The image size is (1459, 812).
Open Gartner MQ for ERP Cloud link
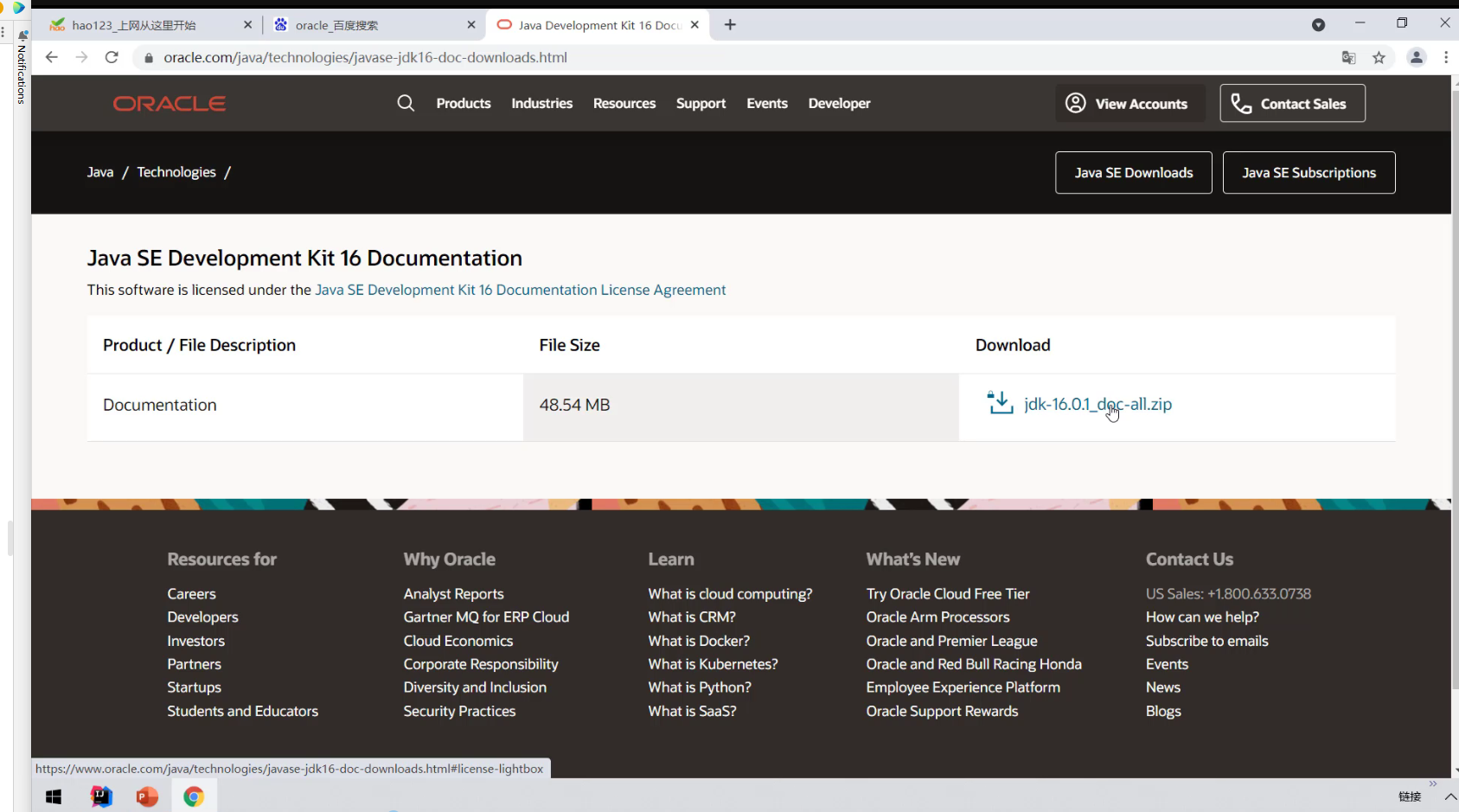pyautogui.click(x=487, y=617)
